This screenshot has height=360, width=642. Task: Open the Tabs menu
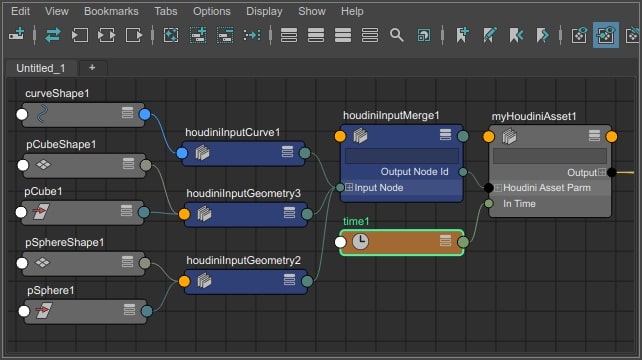[x=165, y=11]
